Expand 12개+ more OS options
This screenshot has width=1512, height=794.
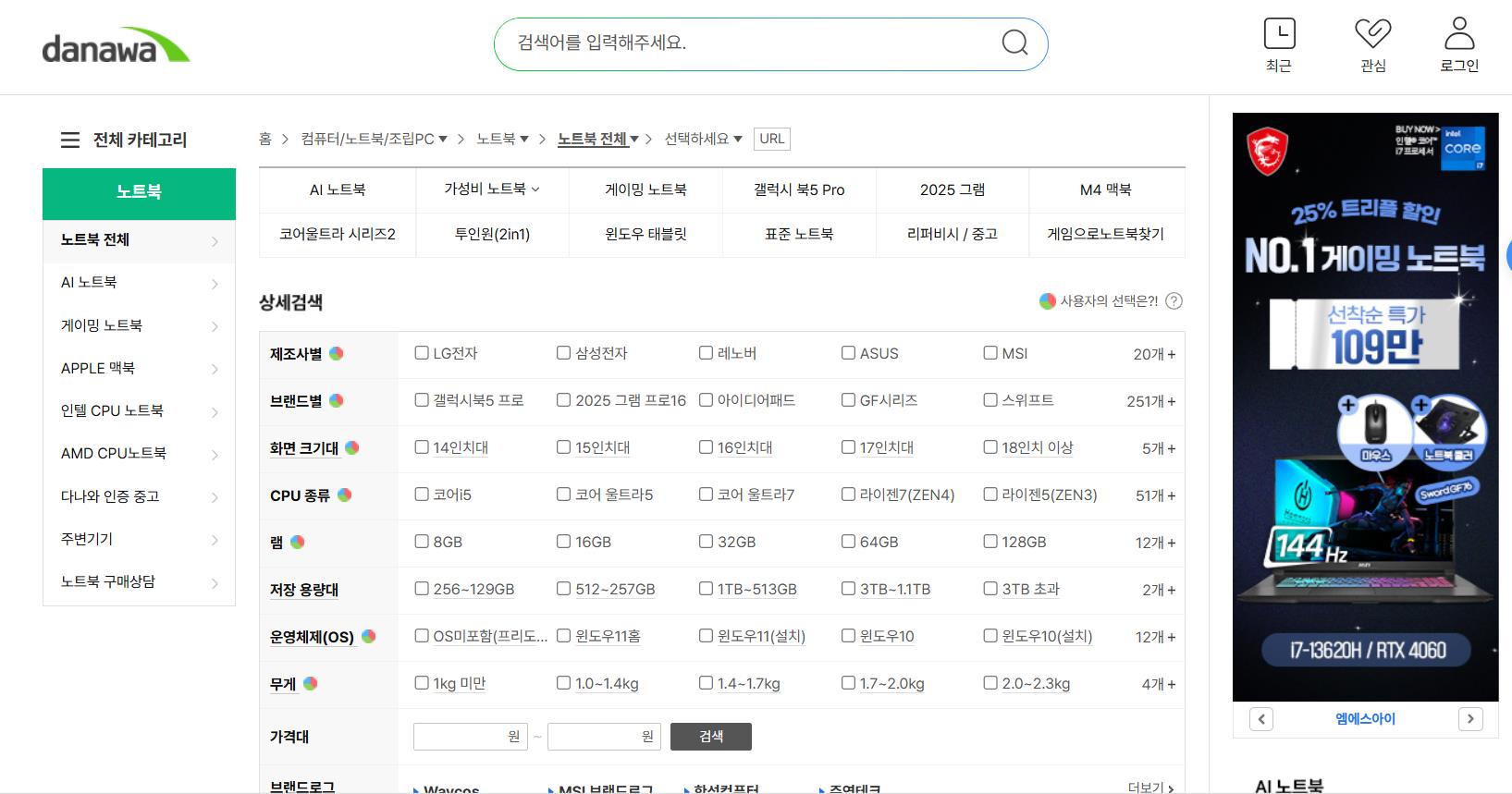point(1155,637)
